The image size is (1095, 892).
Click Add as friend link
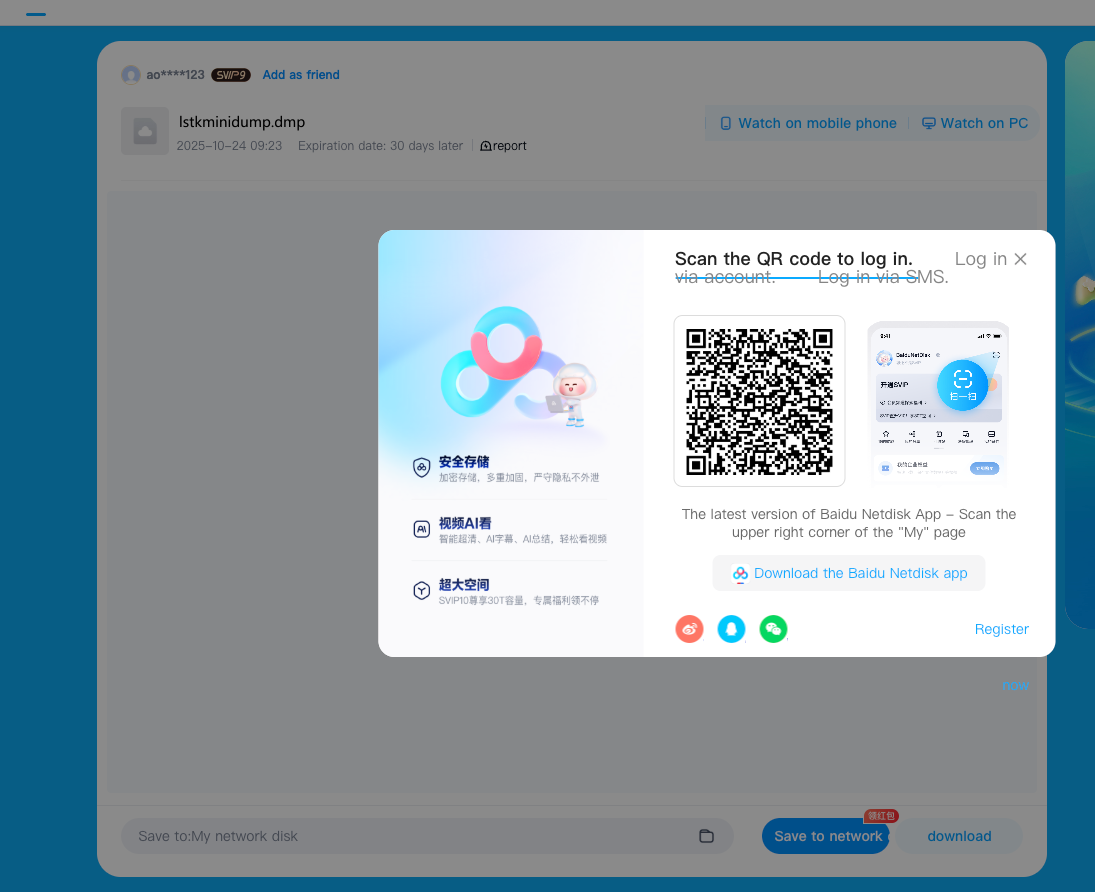(301, 75)
